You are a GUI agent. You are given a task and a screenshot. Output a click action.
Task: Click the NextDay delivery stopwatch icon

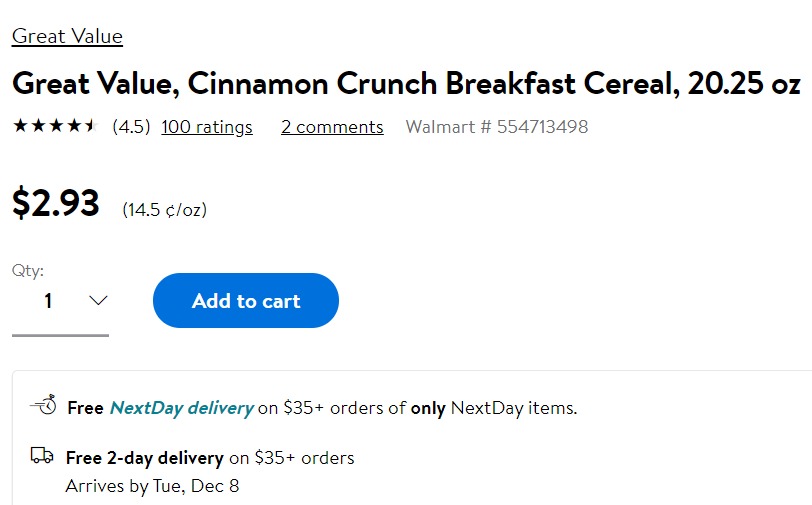pos(44,405)
